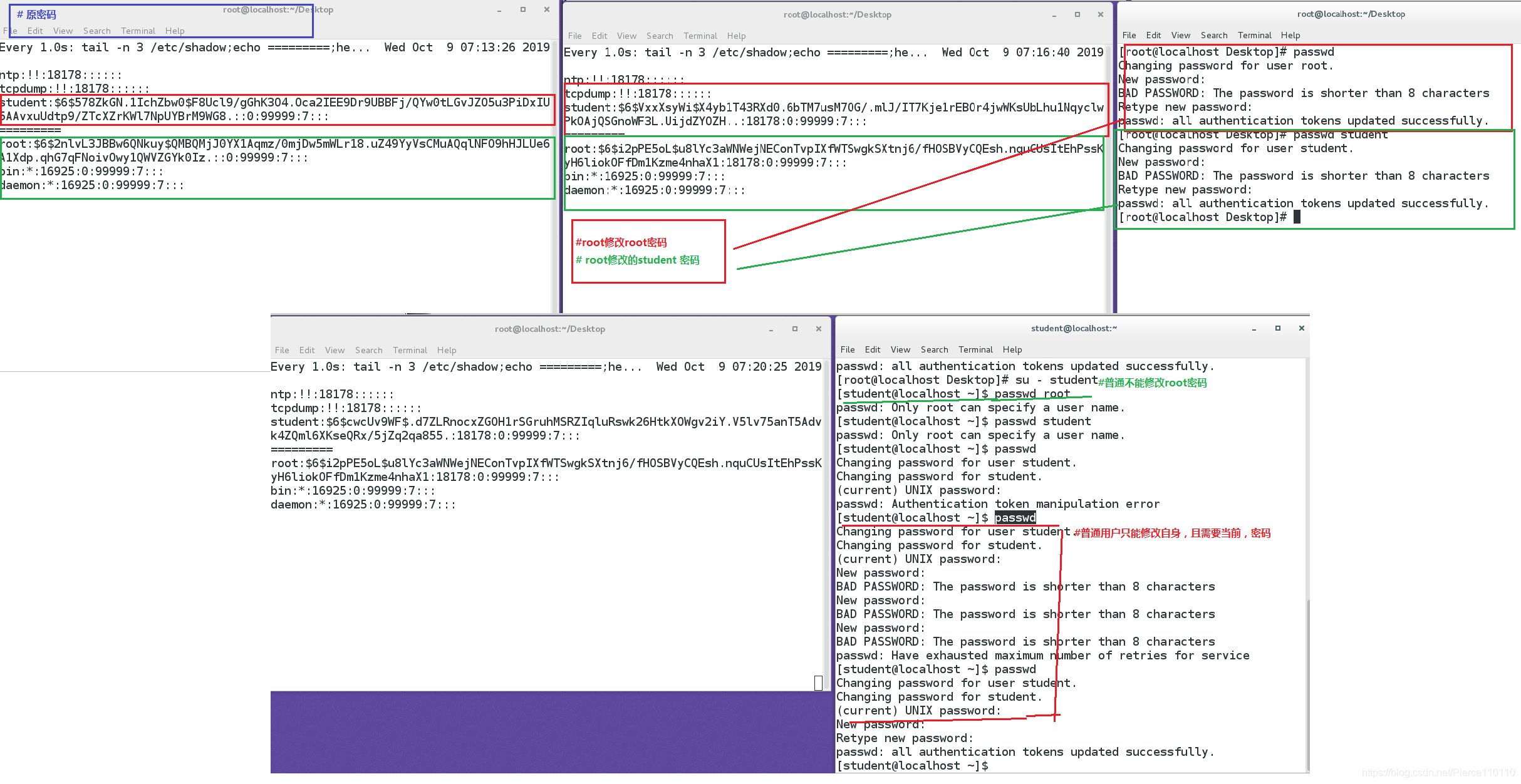Open Edit menu in top-left terminal
Viewport: 1521px width, 784px height.
35,31
